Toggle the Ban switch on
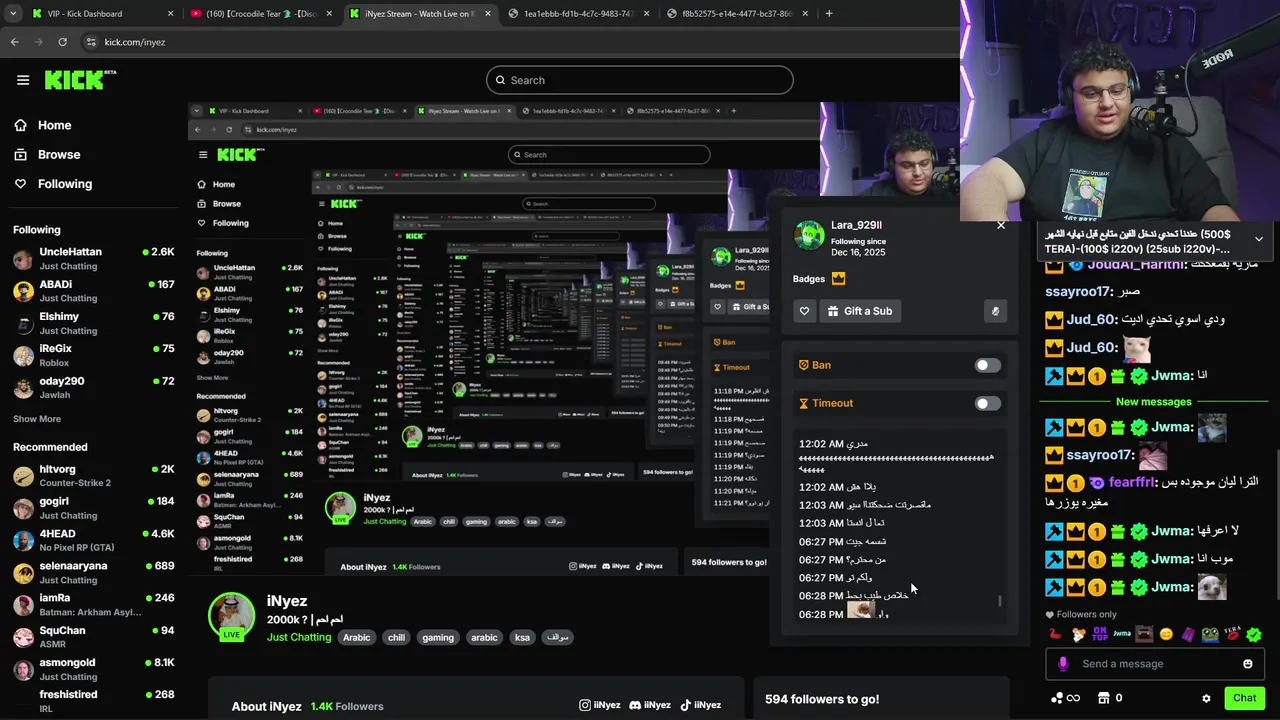Viewport: 1280px width, 720px height. coord(987,365)
